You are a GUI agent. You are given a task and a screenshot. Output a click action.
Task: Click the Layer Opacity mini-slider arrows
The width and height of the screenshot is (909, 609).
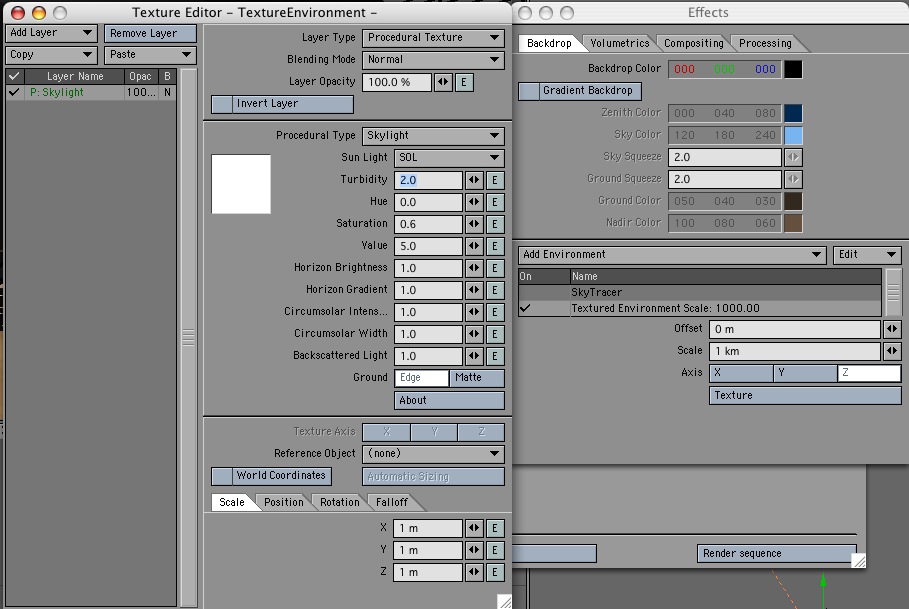(443, 82)
